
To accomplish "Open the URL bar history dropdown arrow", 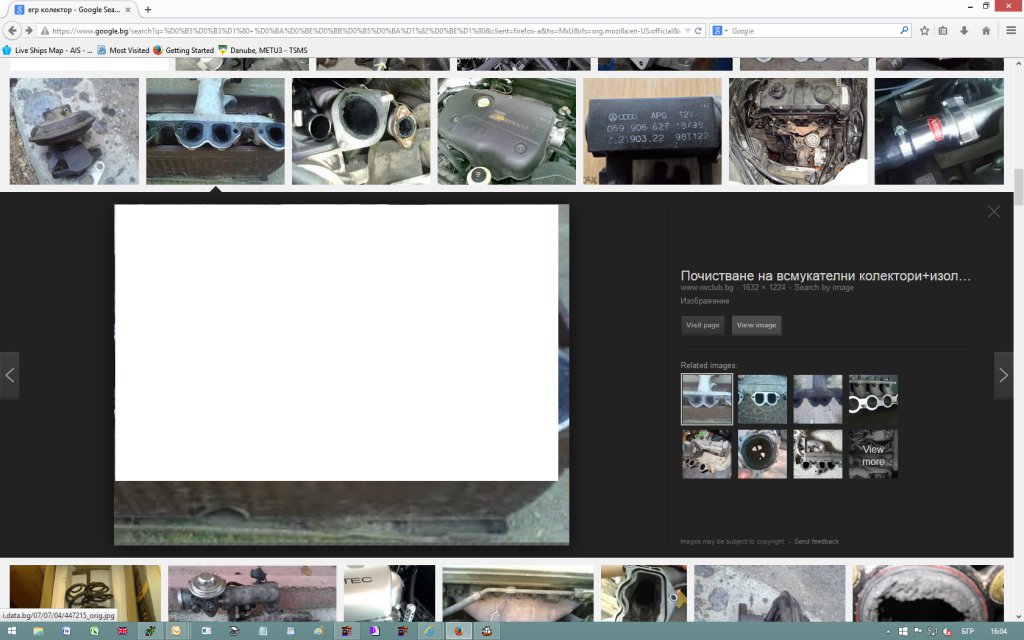I will (686, 31).
